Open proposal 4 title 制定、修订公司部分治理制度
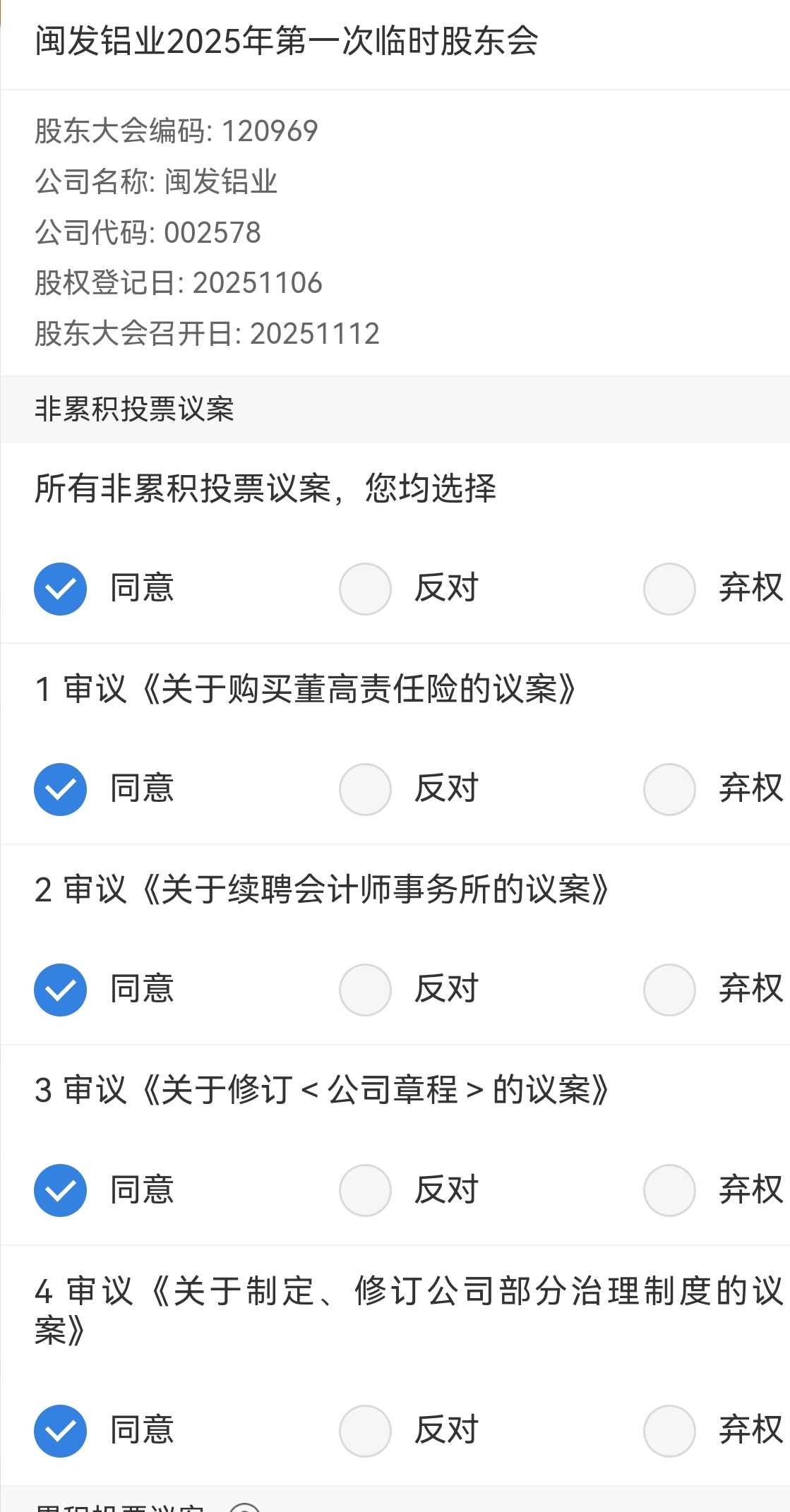790x1512 pixels. point(409,1311)
